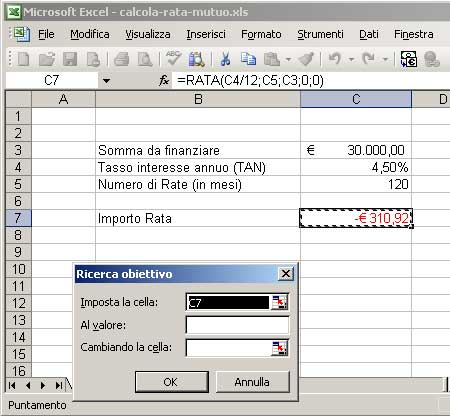This screenshot has width=450, height=416.
Task: Expand the Undo history dropdown arrow
Action: coord(351,60)
